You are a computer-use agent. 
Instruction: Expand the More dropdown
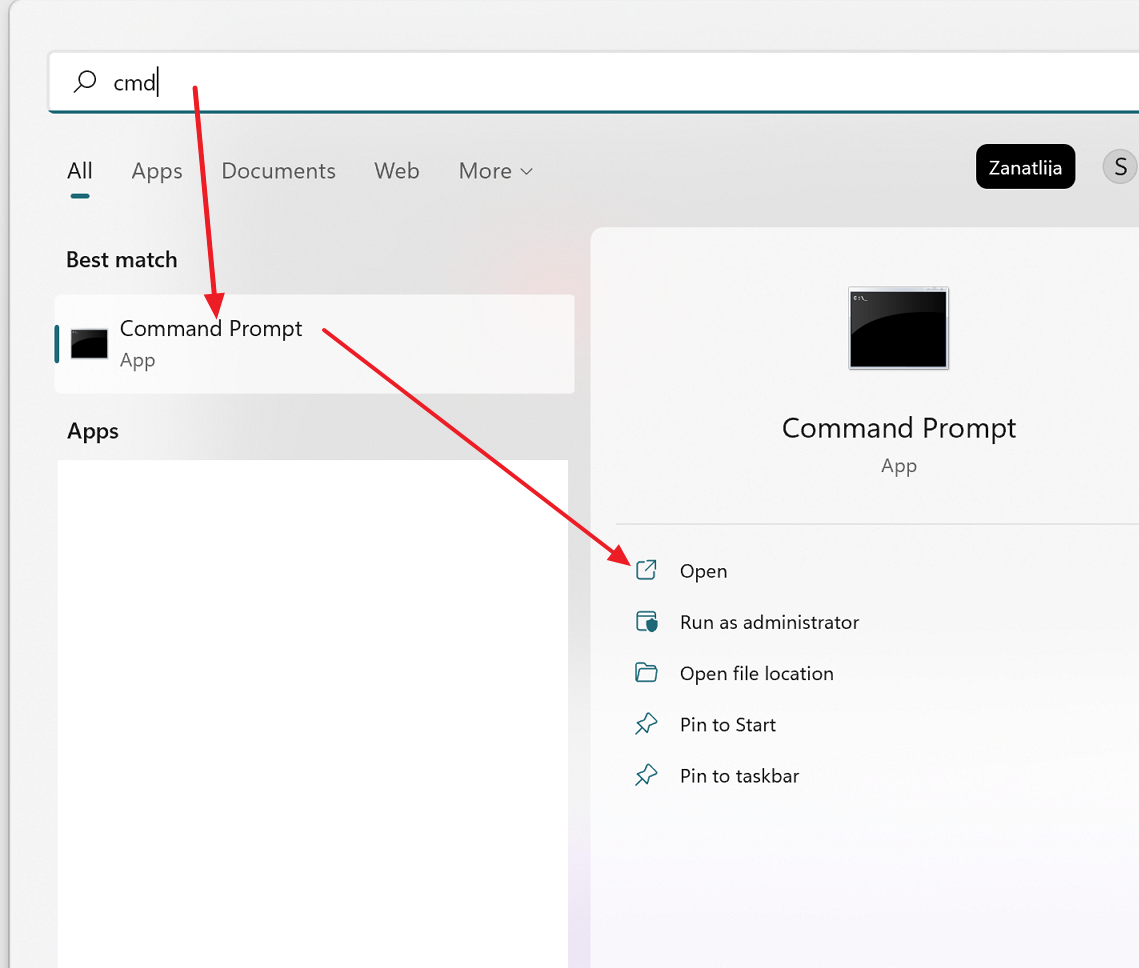pyautogui.click(x=495, y=171)
